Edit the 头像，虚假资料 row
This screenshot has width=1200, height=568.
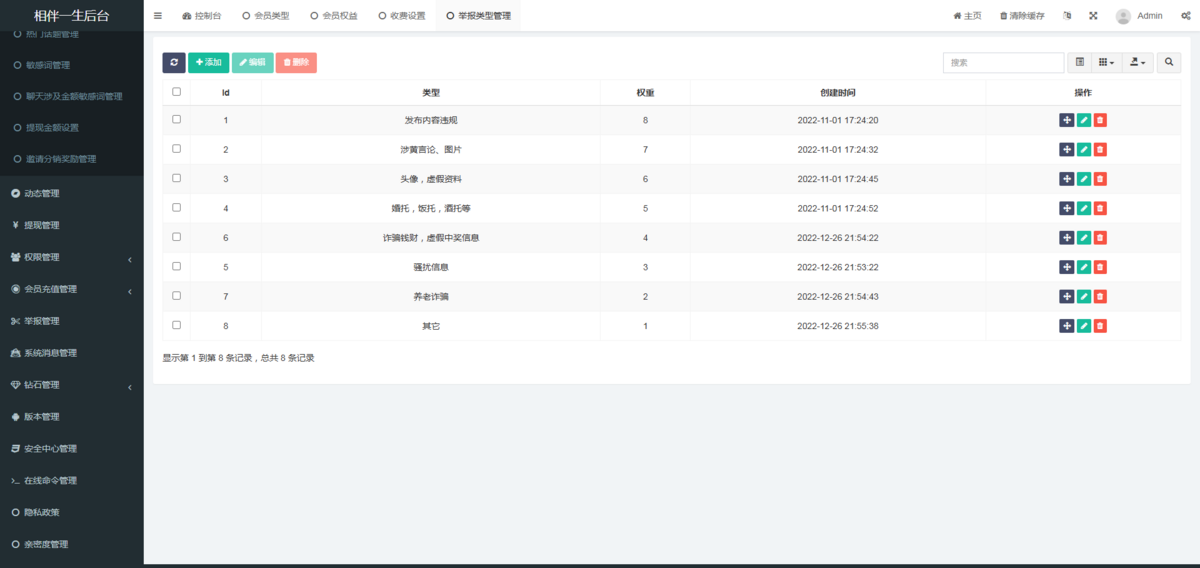[1084, 179]
